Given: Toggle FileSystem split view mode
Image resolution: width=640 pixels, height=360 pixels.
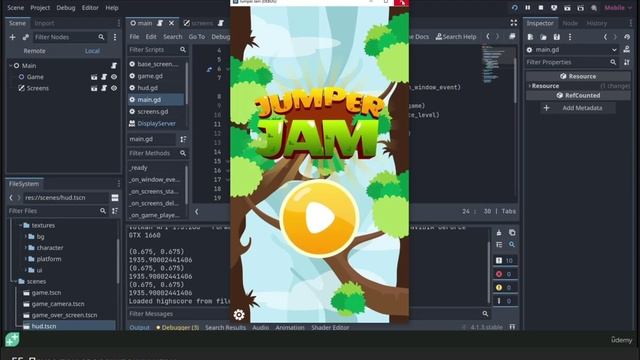Looking at the screenshot, I should tap(115, 198).
